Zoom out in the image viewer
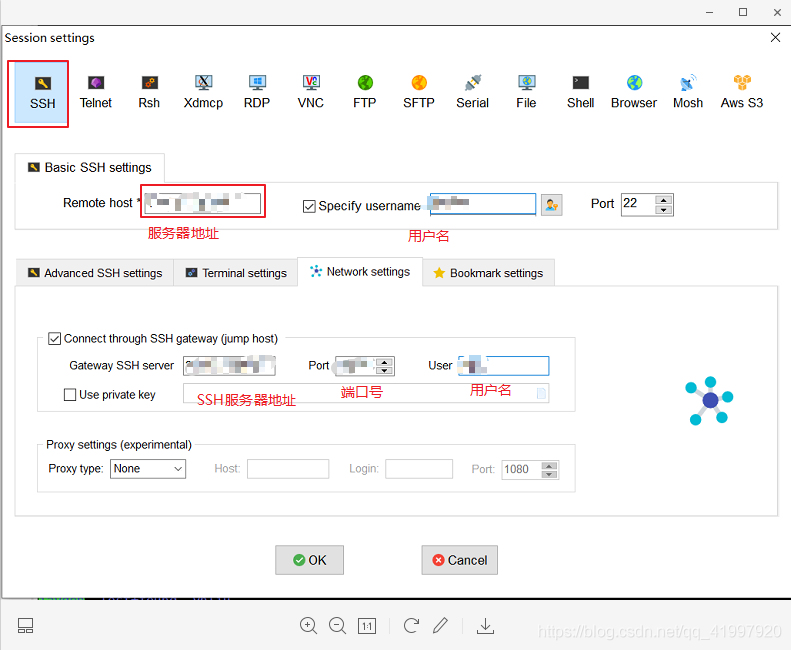Screen dimensions: 791x650 click(x=337, y=626)
